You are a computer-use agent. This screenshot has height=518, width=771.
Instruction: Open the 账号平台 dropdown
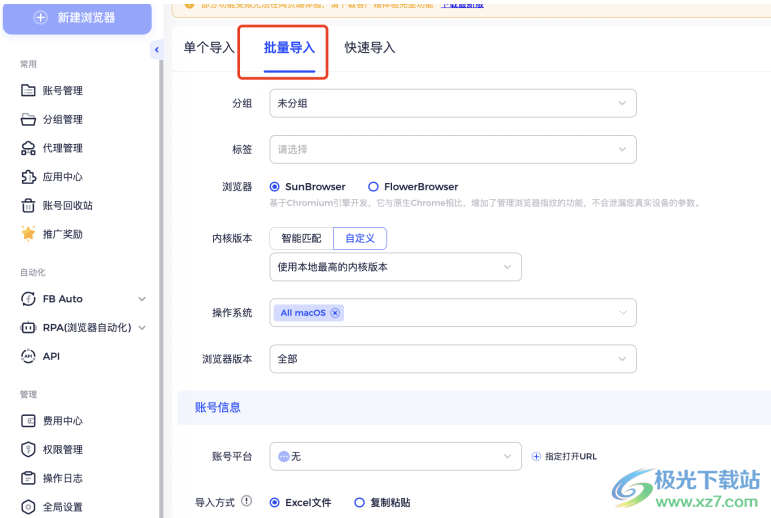(x=395, y=457)
